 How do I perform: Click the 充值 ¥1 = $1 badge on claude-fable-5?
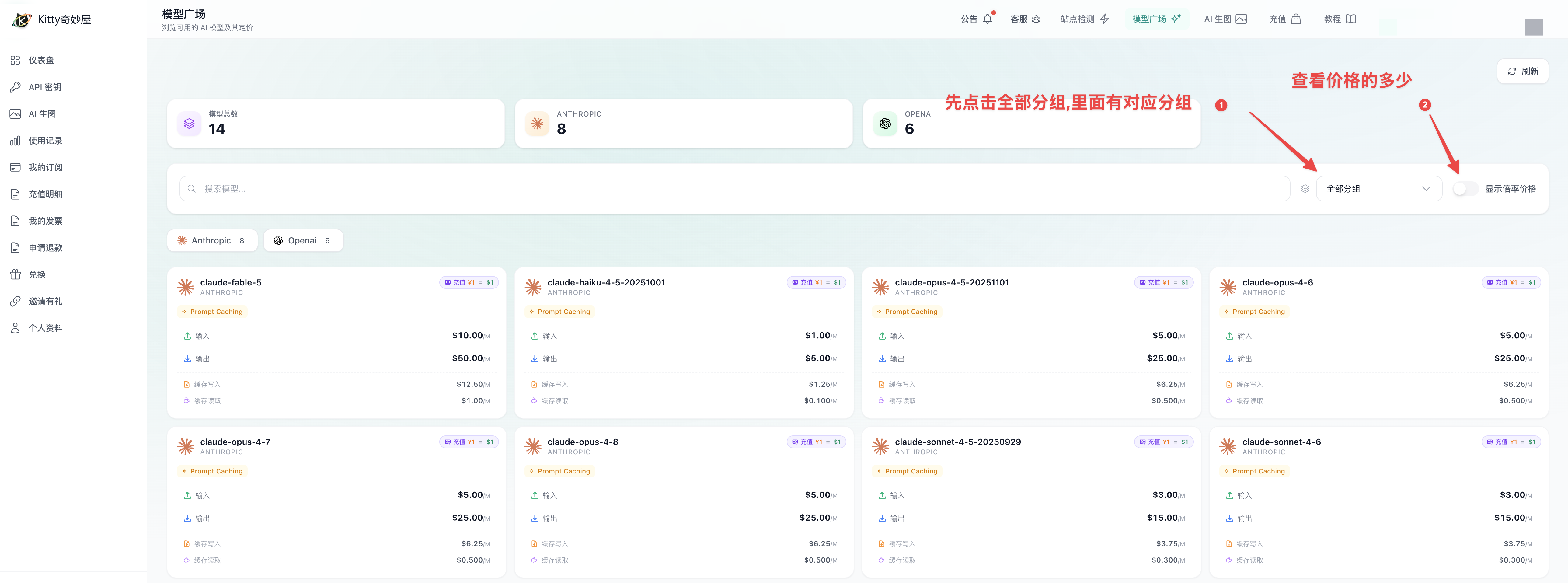469,282
